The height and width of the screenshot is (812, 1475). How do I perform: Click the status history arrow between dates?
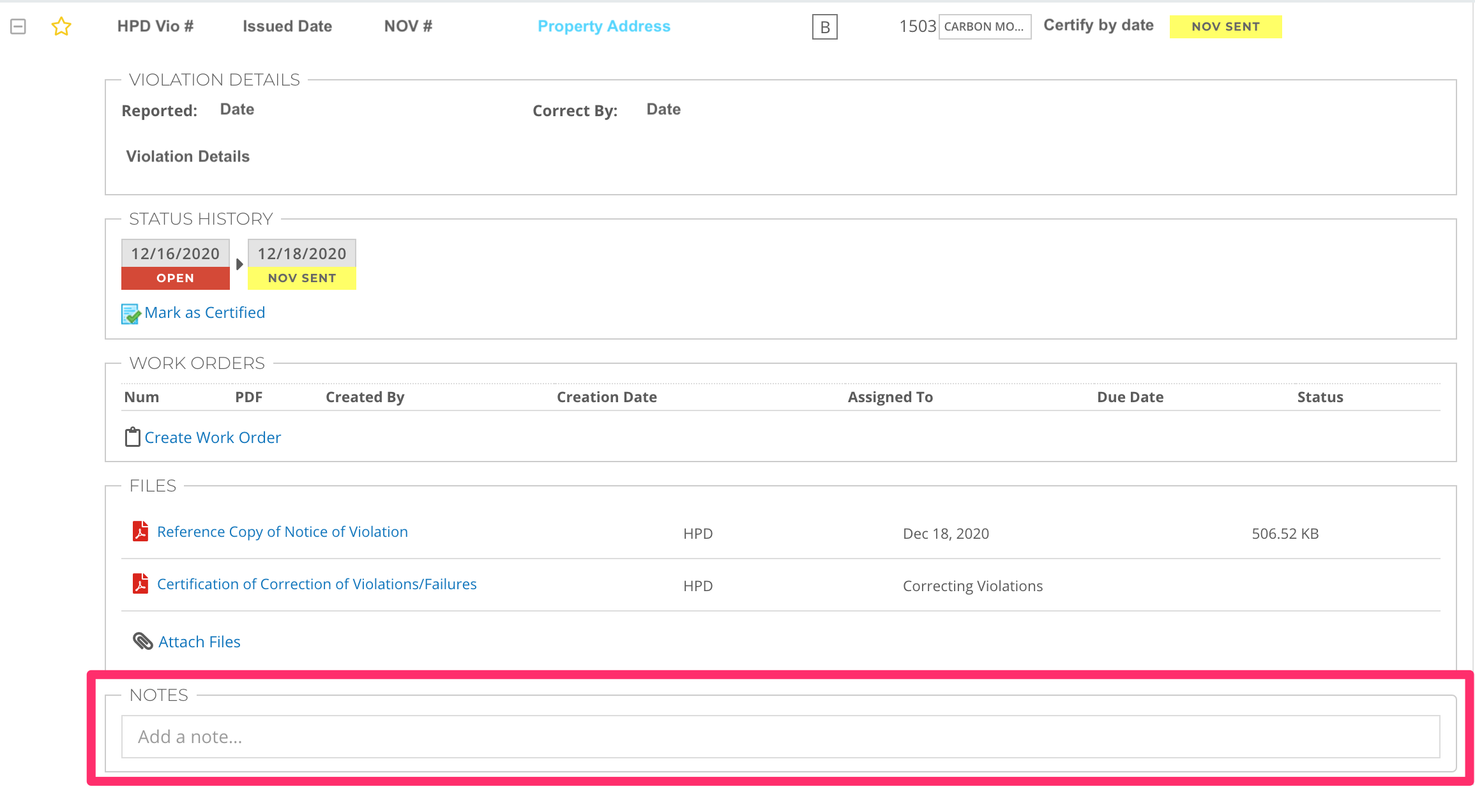pos(239,264)
